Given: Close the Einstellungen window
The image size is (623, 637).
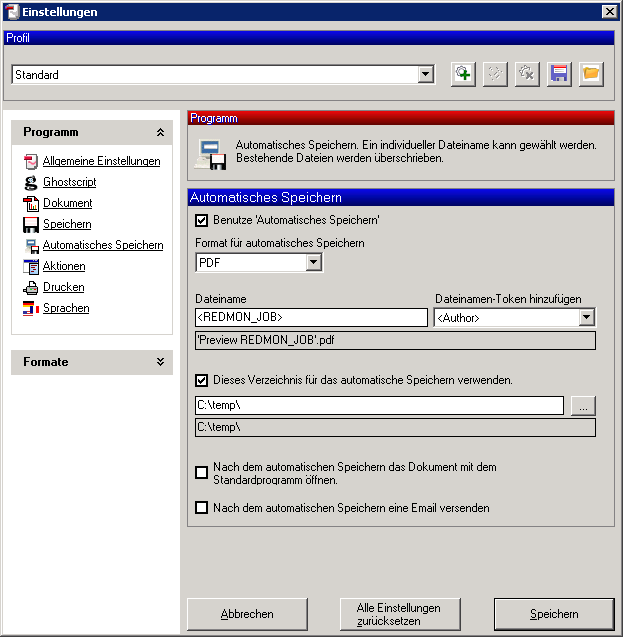Looking at the screenshot, I should [x=610, y=12].
